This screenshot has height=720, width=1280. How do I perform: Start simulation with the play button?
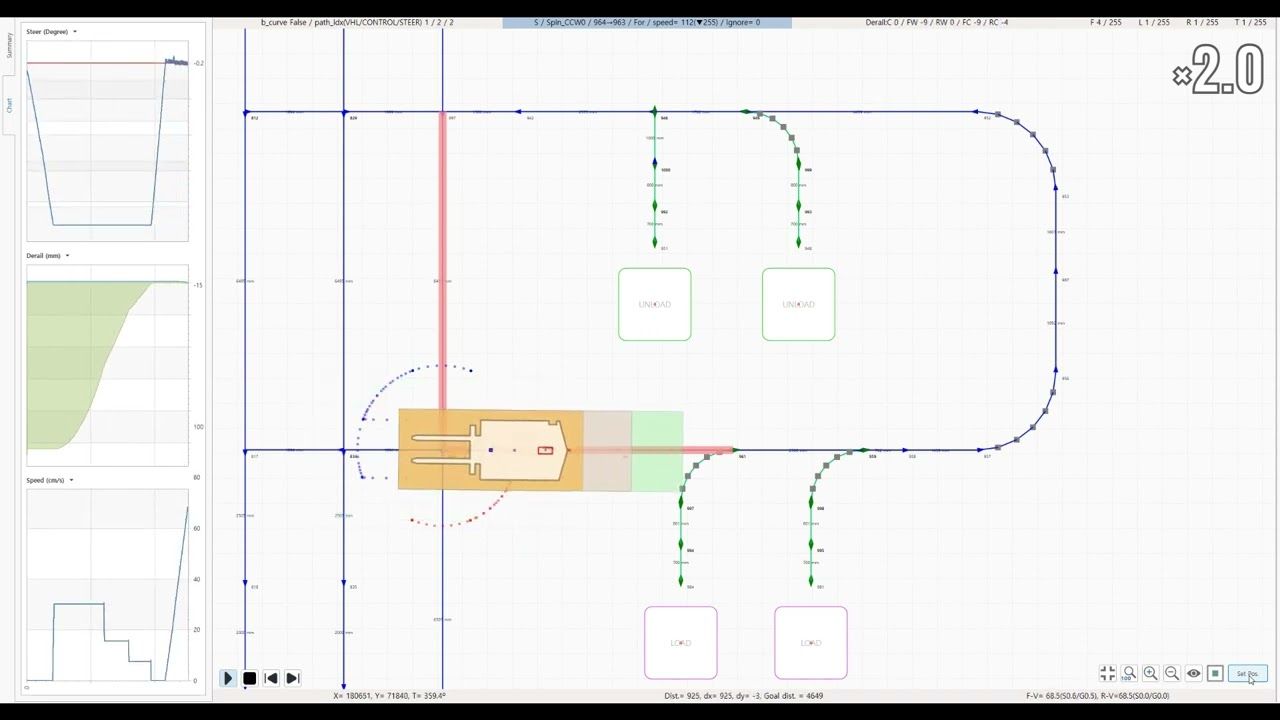click(x=227, y=678)
